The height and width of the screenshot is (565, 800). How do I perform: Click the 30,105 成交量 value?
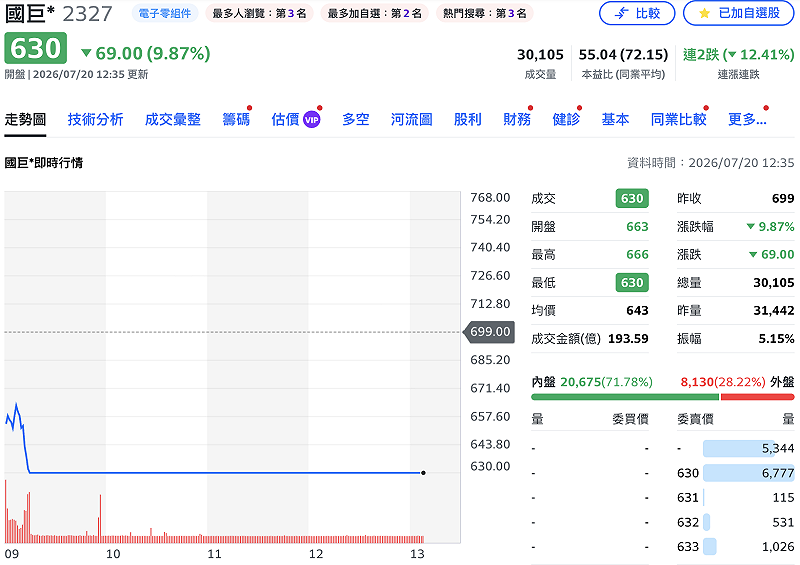[540, 54]
